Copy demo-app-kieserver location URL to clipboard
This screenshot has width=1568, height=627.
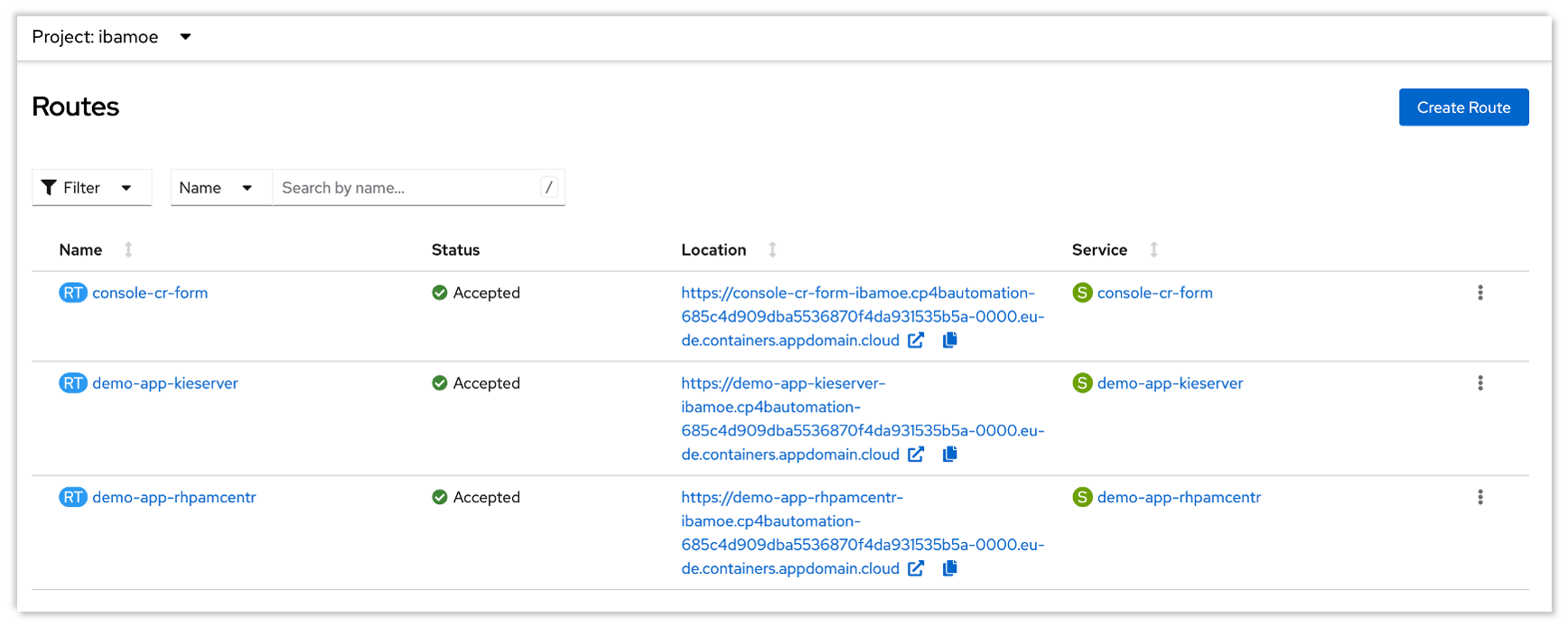click(x=949, y=454)
